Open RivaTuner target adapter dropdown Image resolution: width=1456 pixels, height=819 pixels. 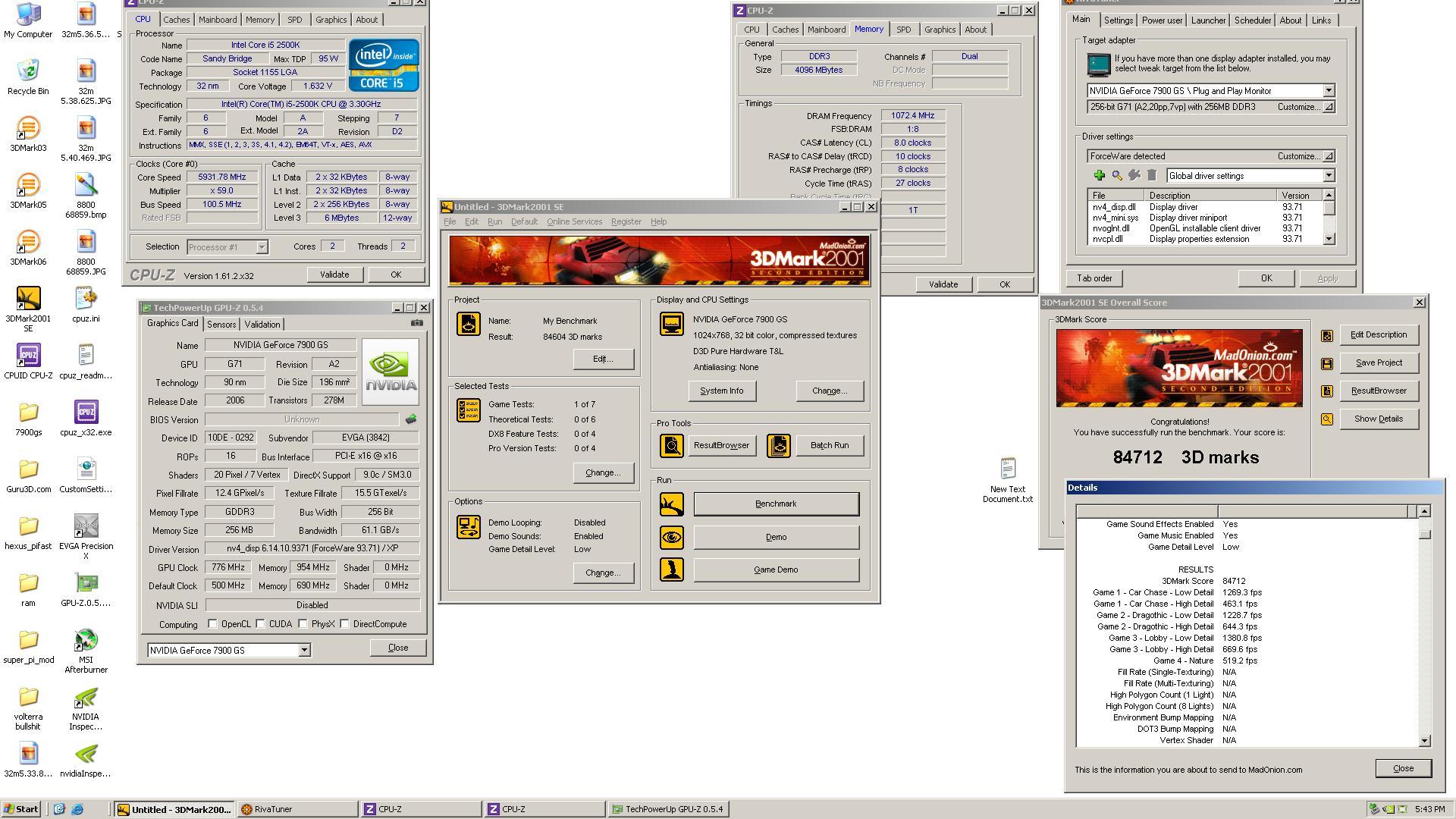pos(1329,91)
